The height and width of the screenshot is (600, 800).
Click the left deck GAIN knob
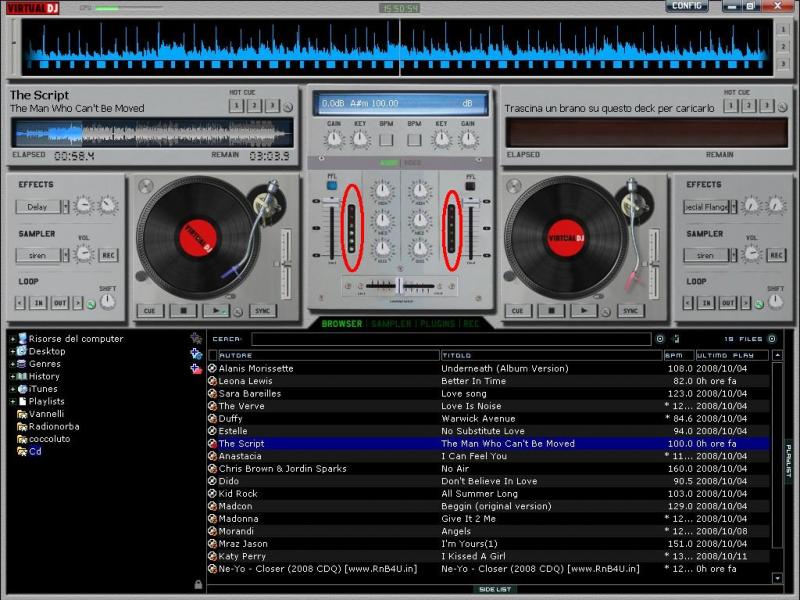click(334, 139)
